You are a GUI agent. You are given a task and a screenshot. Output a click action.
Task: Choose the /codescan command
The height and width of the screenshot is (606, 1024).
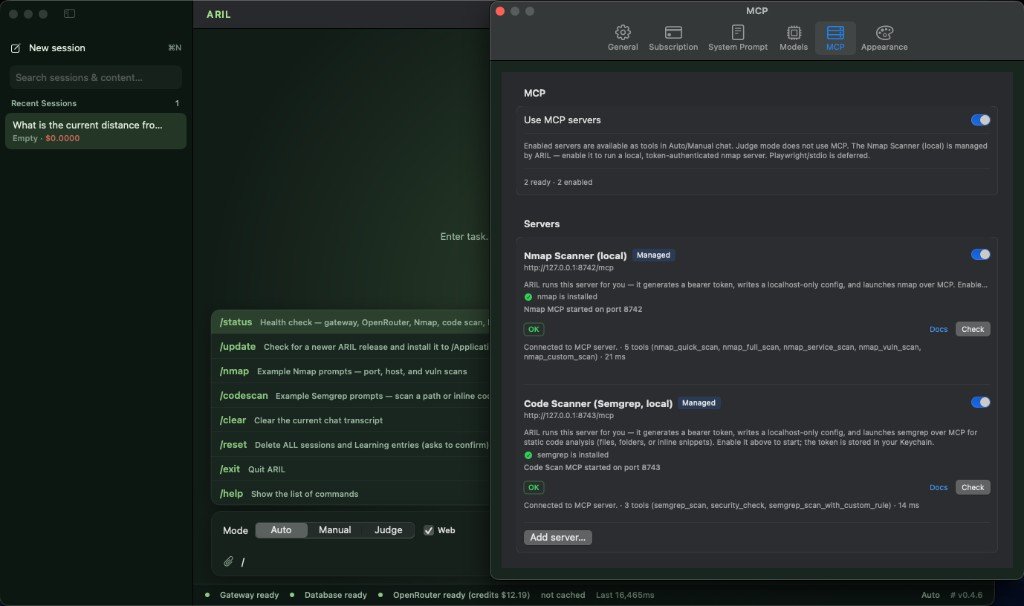click(350, 396)
